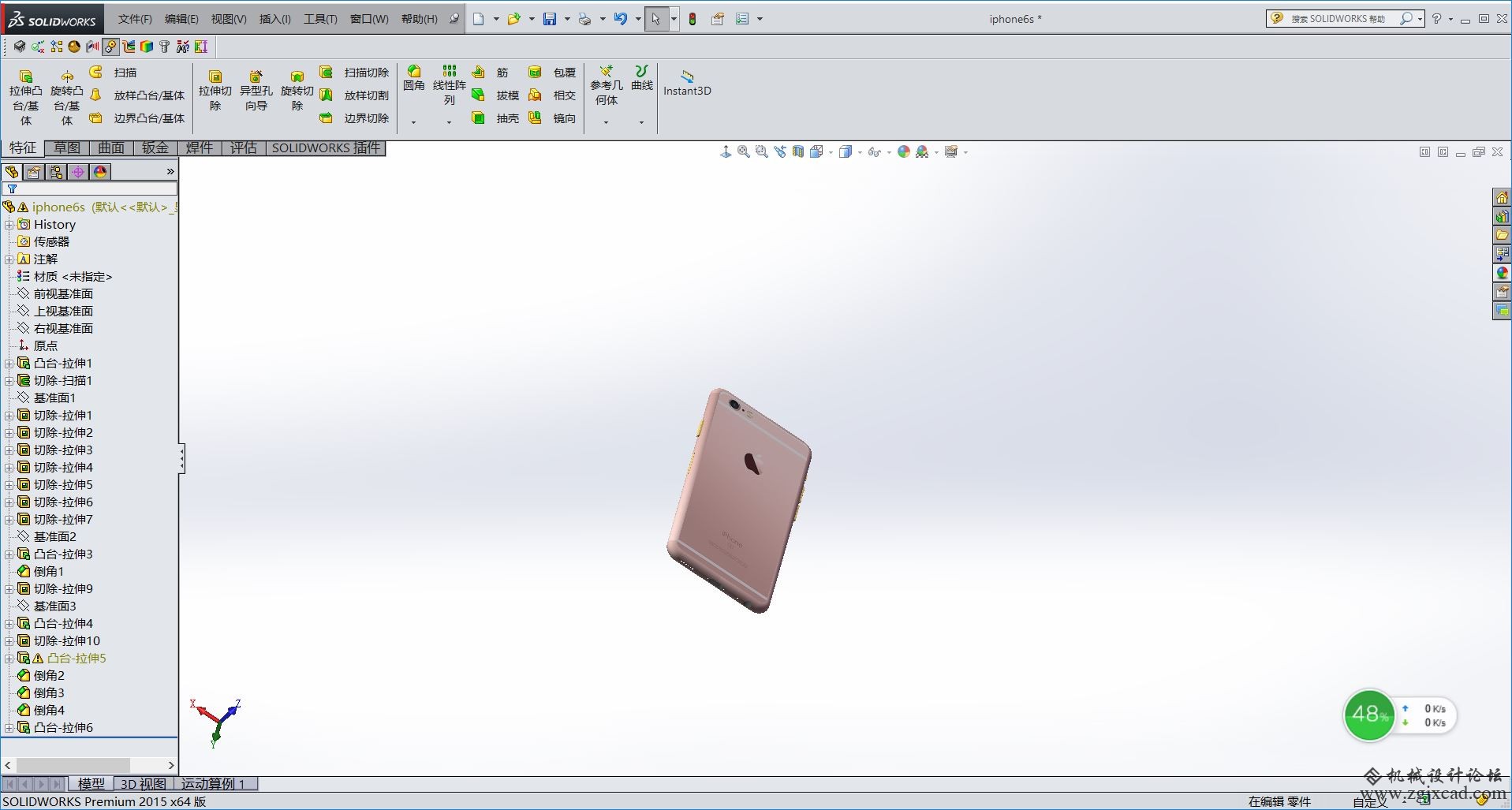Select the section view icon

pos(798,151)
